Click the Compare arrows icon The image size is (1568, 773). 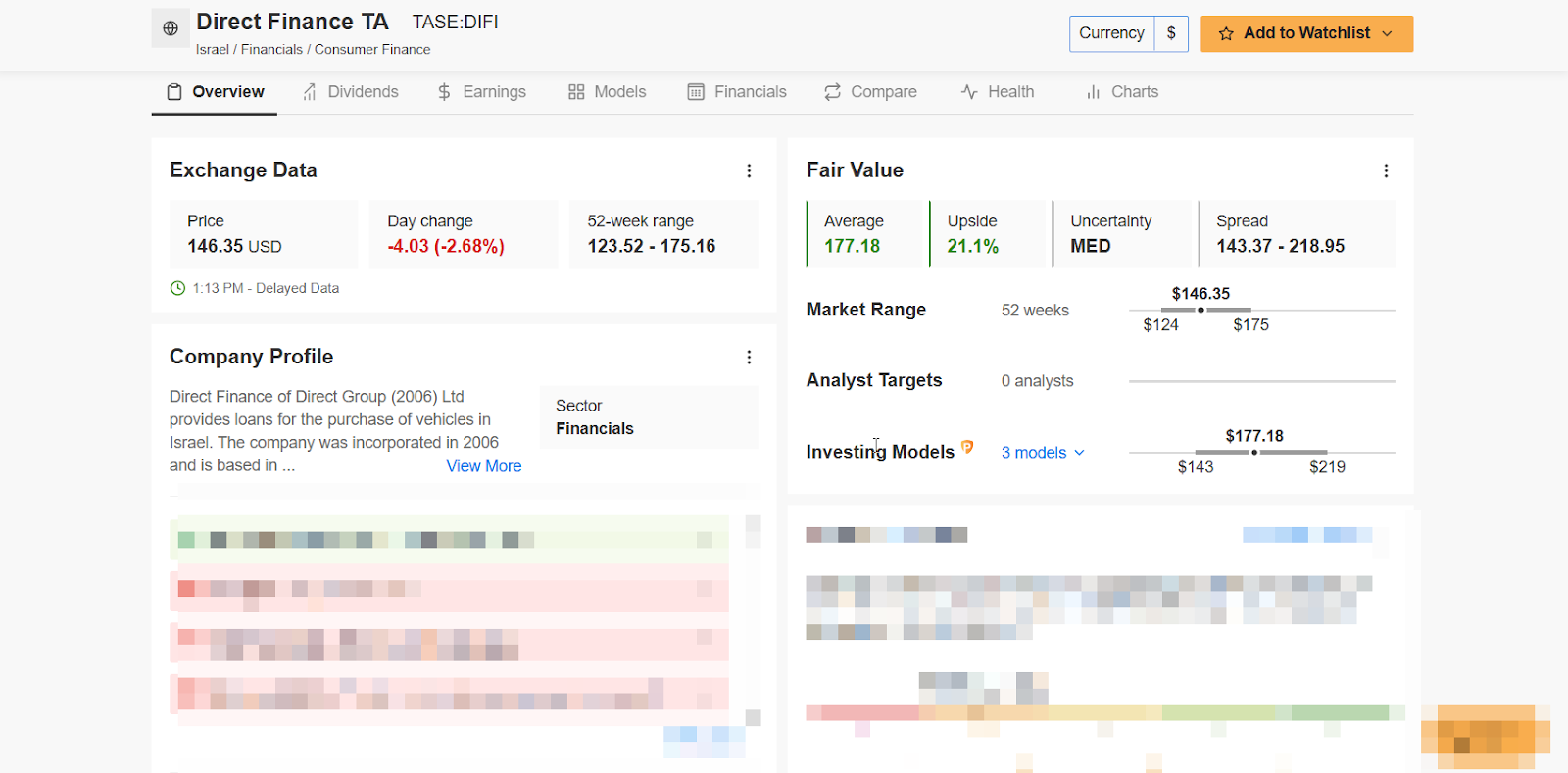click(833, 92)
